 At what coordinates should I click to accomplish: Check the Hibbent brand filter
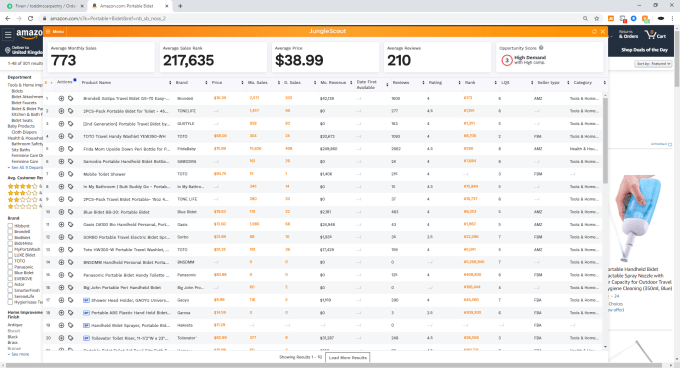tap(10, 226)
